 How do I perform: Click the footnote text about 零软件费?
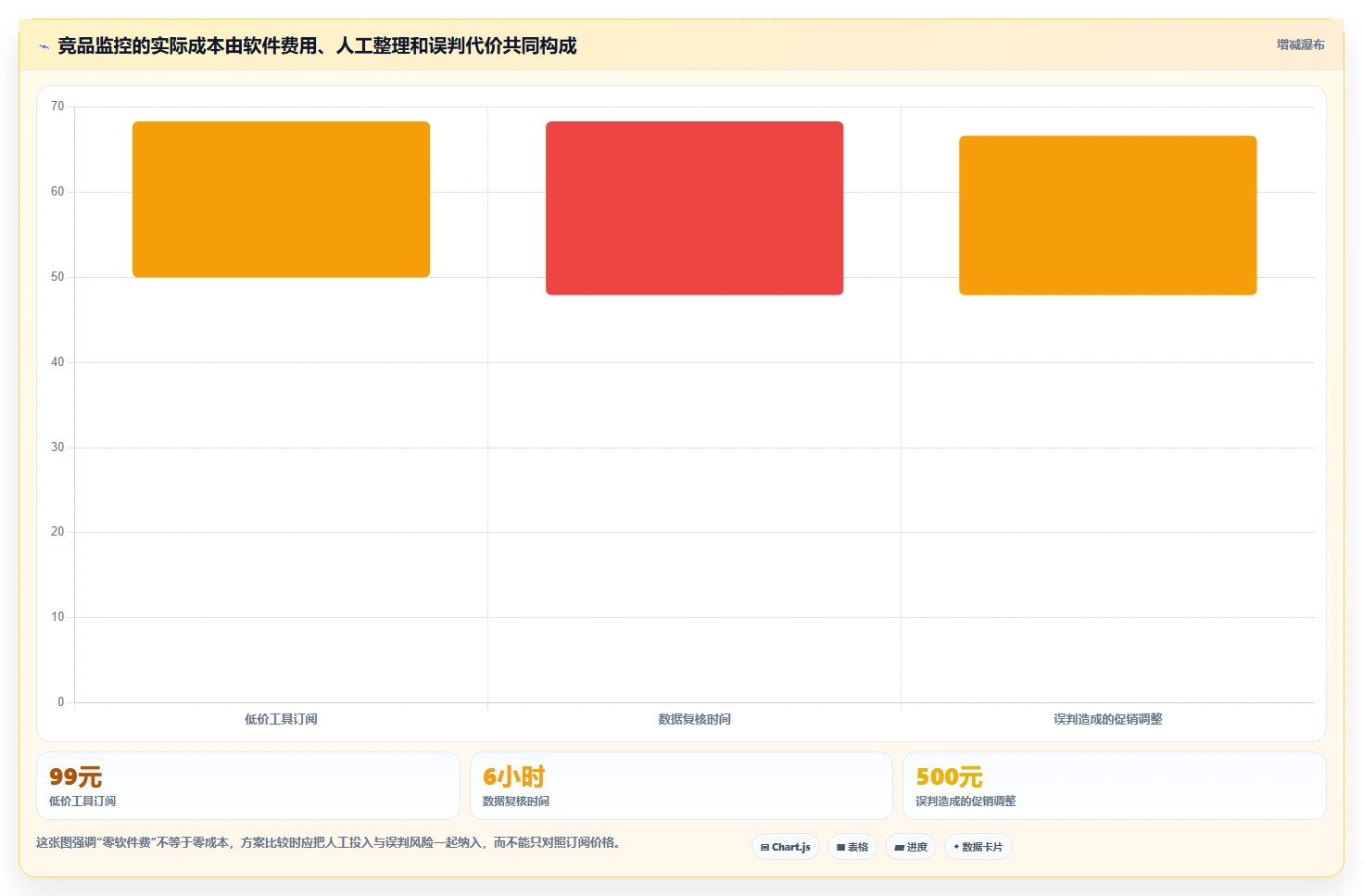(x=328, y=842)
